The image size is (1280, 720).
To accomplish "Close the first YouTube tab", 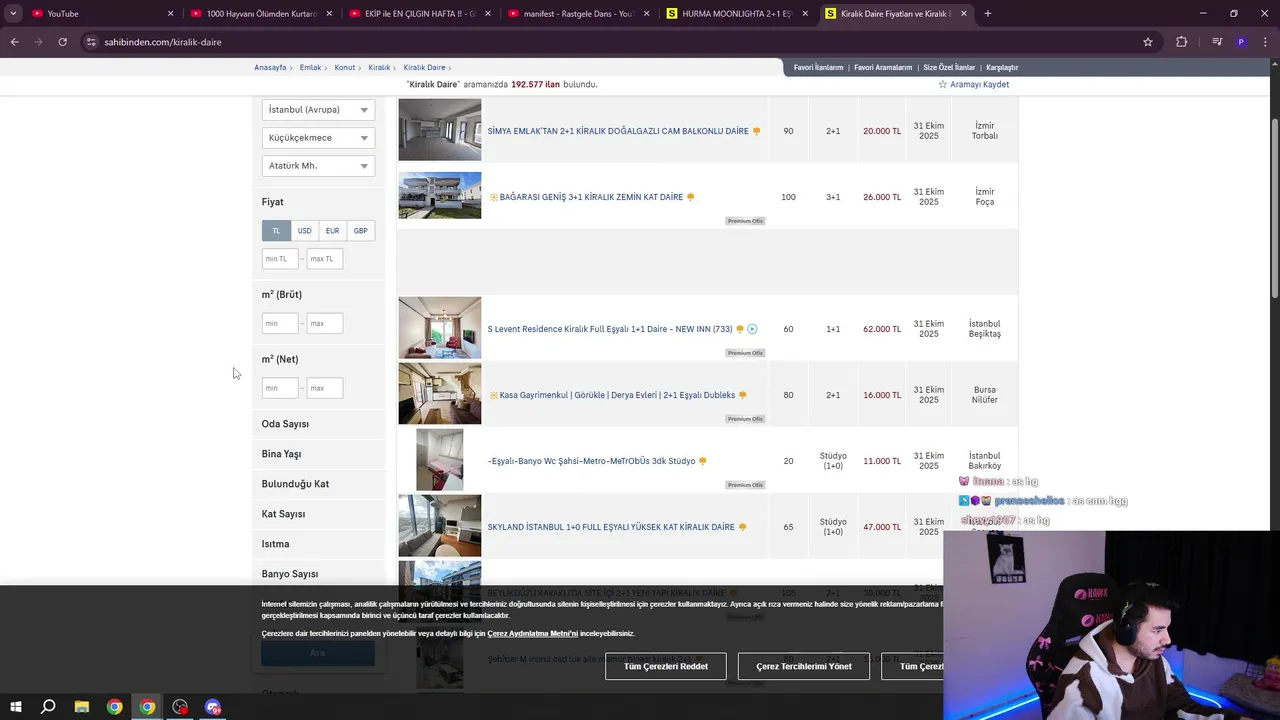I will 170,14.
